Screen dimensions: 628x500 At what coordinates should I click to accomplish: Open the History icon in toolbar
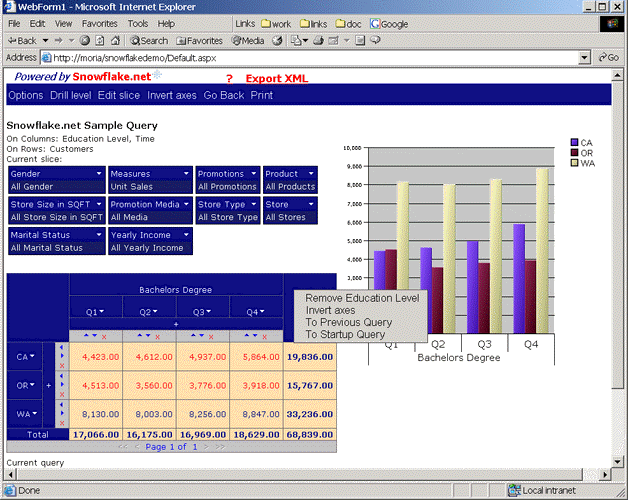(277, 40)
